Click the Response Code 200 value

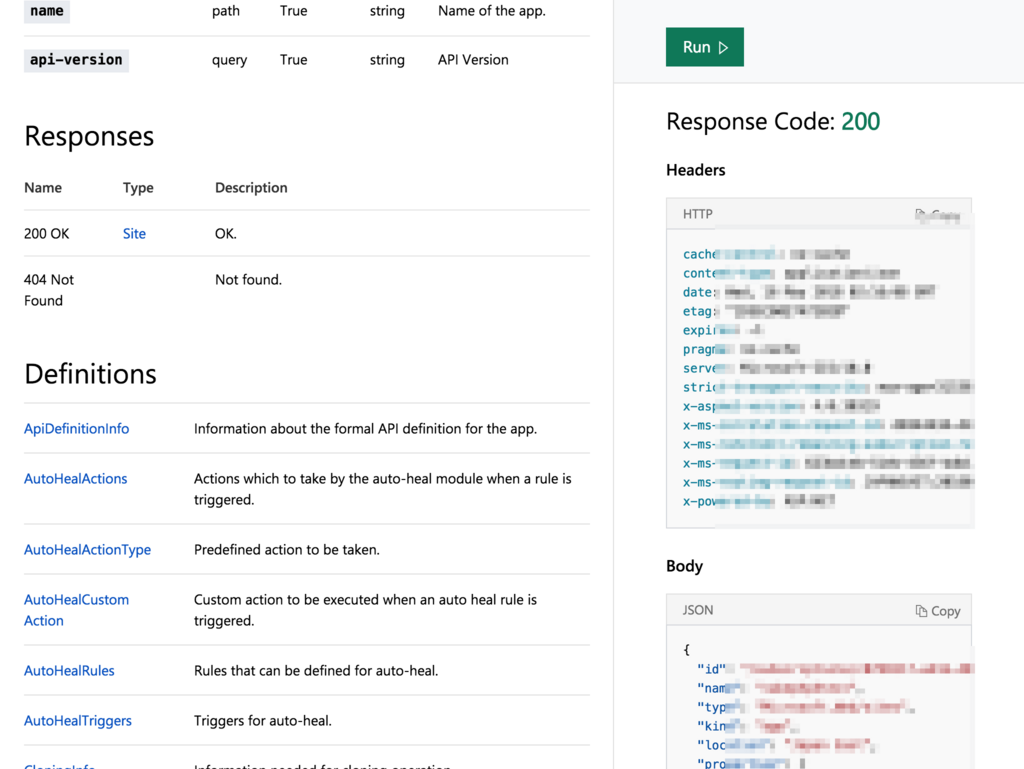tap(860, 121)
